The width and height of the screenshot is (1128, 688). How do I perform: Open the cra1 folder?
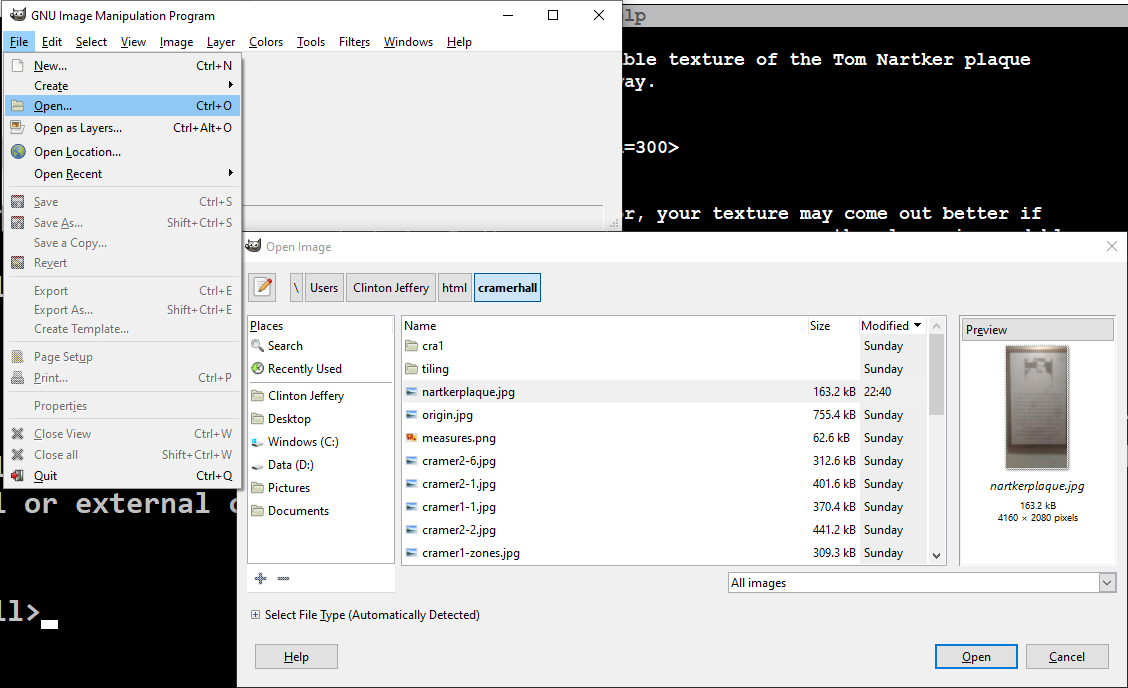[432, 346]
